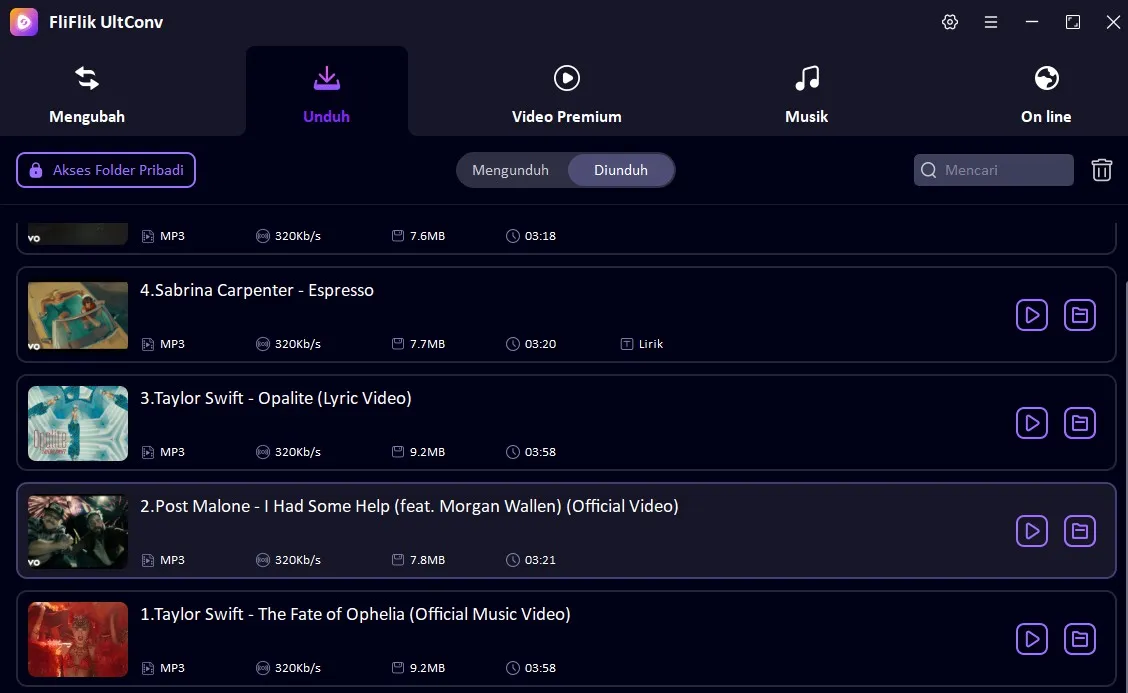Go to the On line section
Screen dimensions: 1128x693
pyautogui.click(x=1046, y=90)
